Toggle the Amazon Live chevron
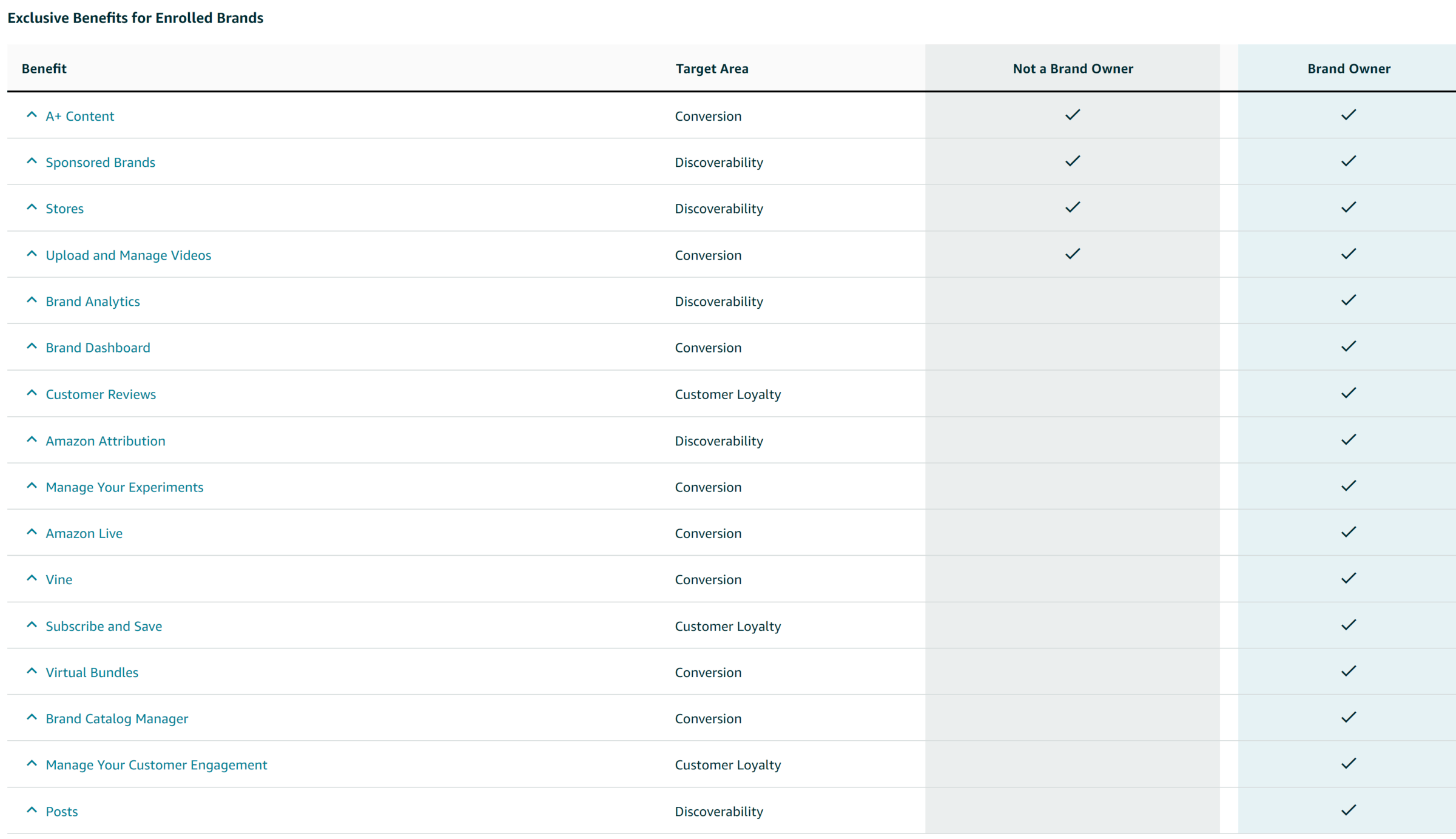This screenshot has height=839, width=1456. (32, 531)
